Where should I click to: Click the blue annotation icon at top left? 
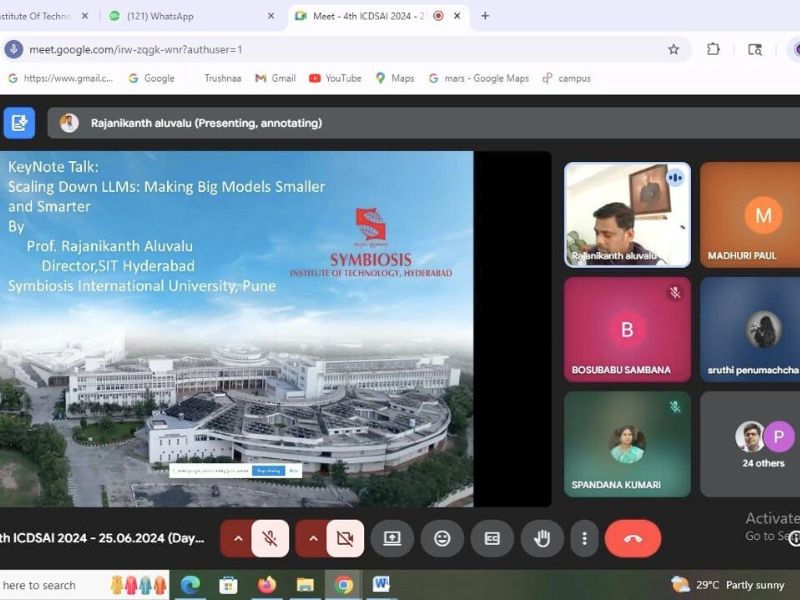pyautogui.click(x=18, y=123)
